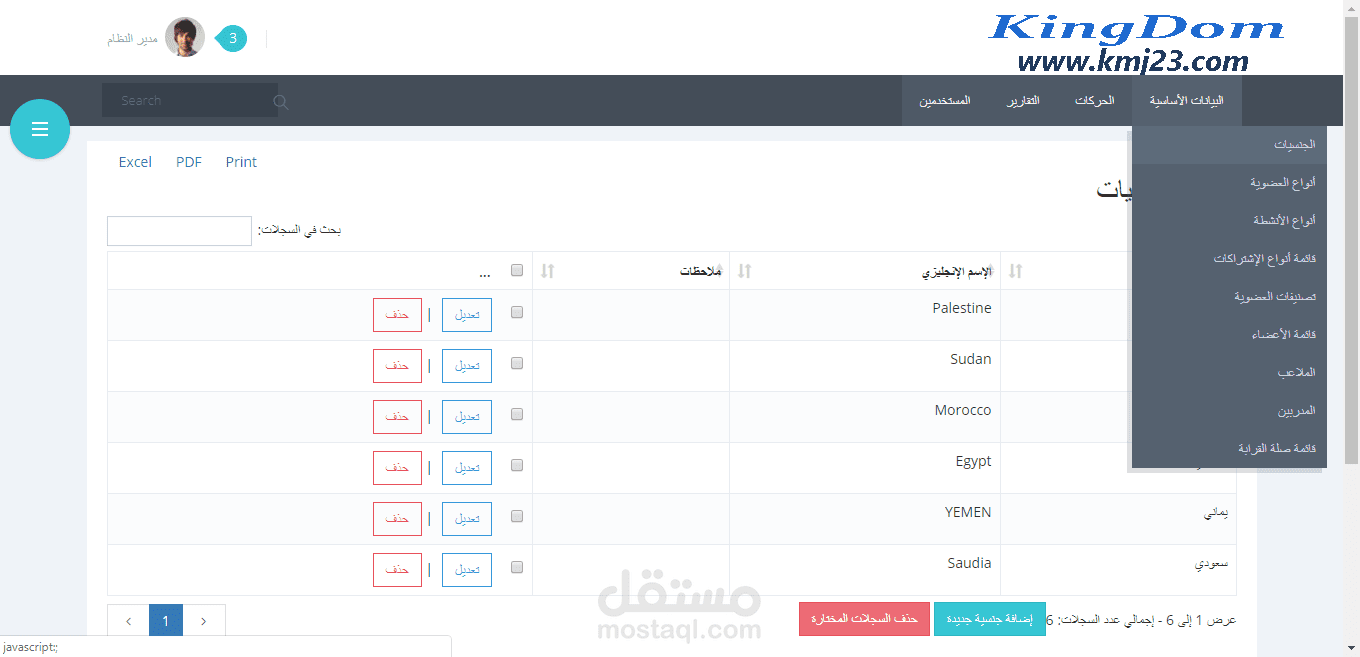The height and width of the screenshot is (657, 1360).
Task: Select قائمة الأعضاء menu item
Action: (x=1229, y=335)
